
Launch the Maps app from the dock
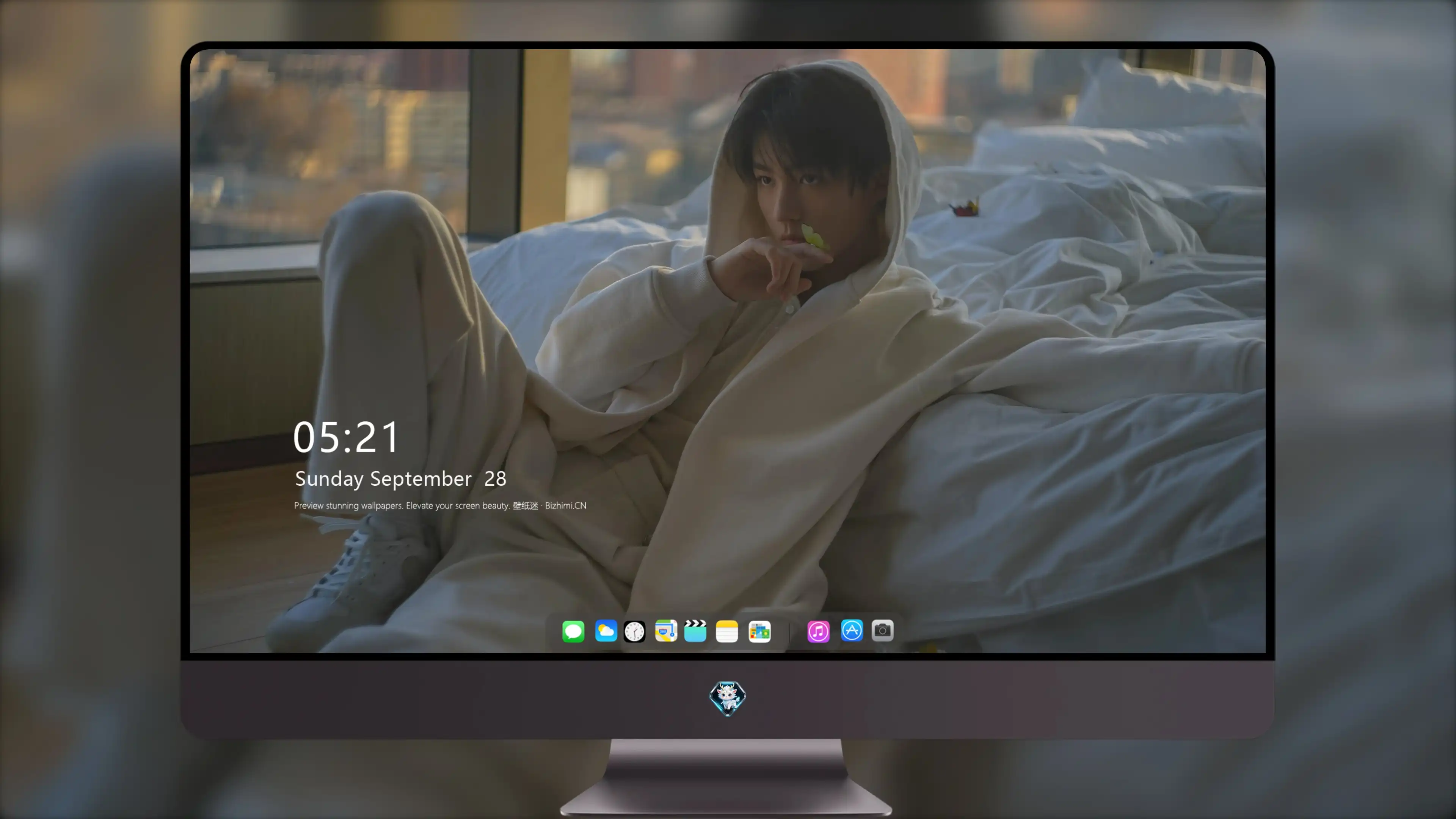coord(666,631)
